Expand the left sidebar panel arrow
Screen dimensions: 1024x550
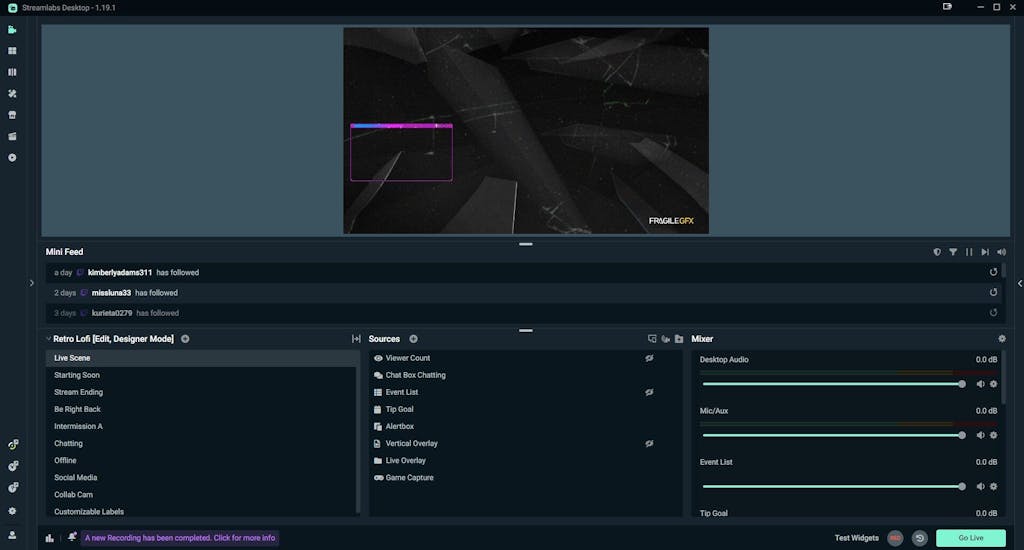32,283
